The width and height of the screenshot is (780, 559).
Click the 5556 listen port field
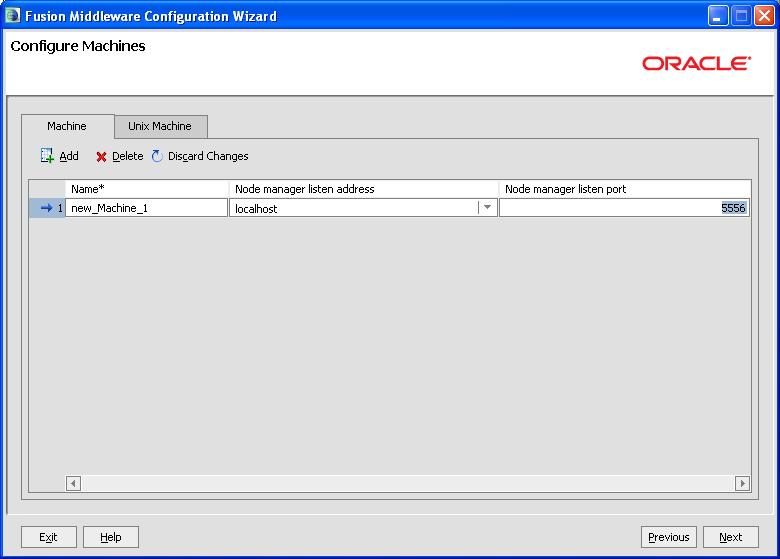[624, 208]
